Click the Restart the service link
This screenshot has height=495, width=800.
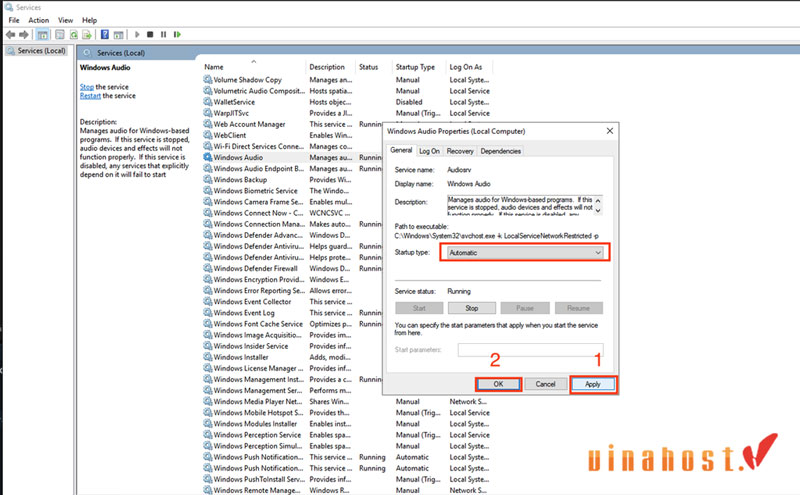click(x=90, y=96)
